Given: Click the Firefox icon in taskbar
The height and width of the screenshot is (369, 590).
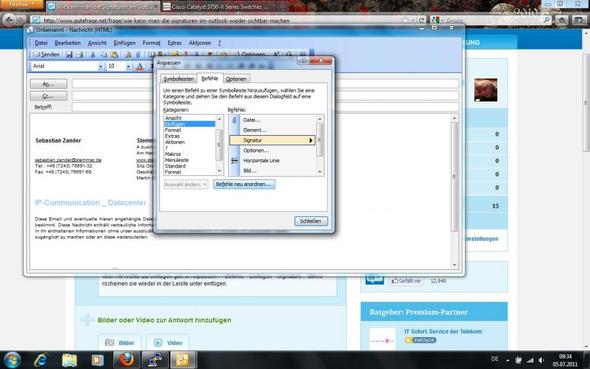Looking at the screenshot, I should (126, 360).
